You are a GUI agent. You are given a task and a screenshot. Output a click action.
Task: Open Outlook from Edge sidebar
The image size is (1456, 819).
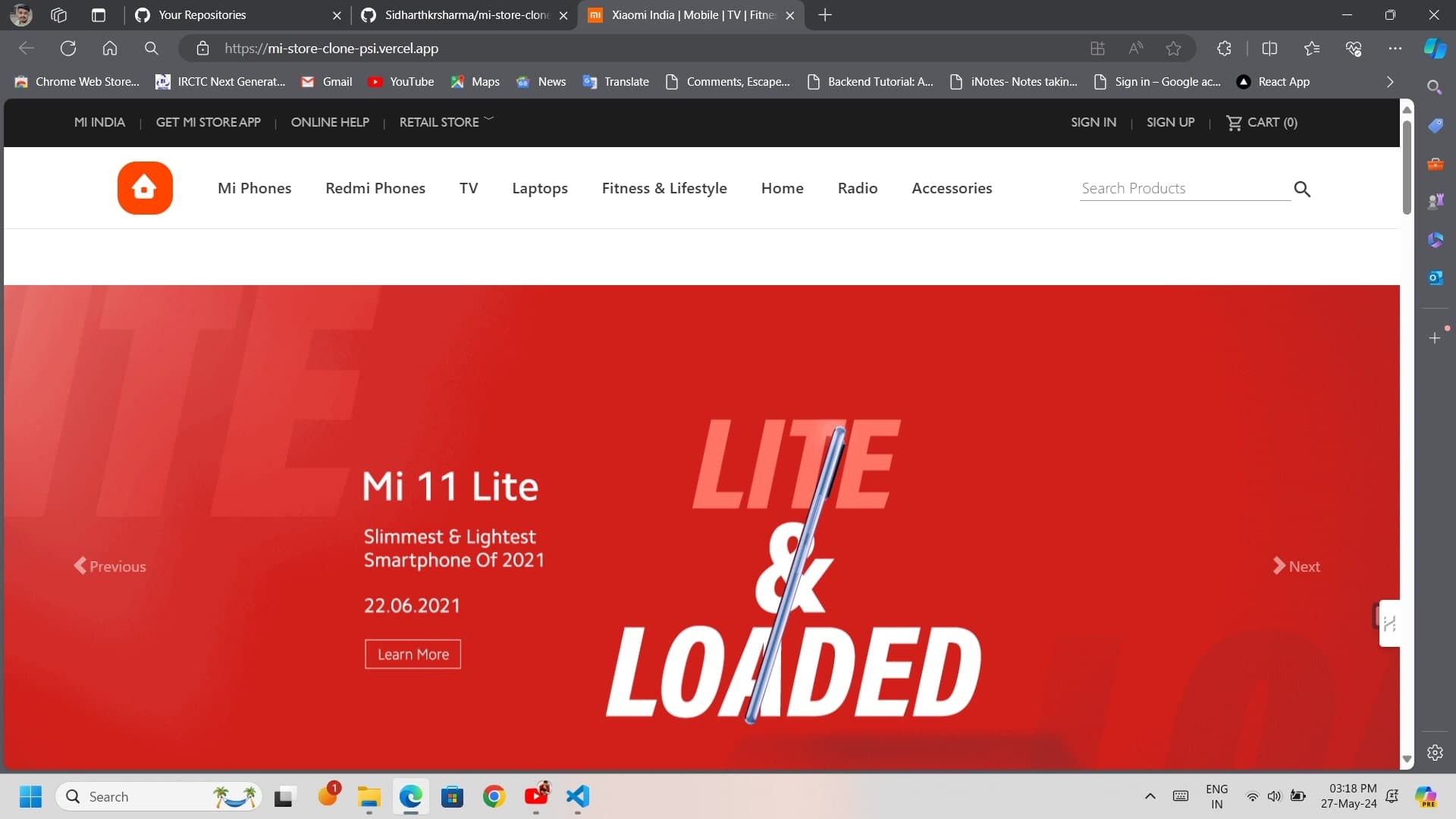coord(1435,278)
